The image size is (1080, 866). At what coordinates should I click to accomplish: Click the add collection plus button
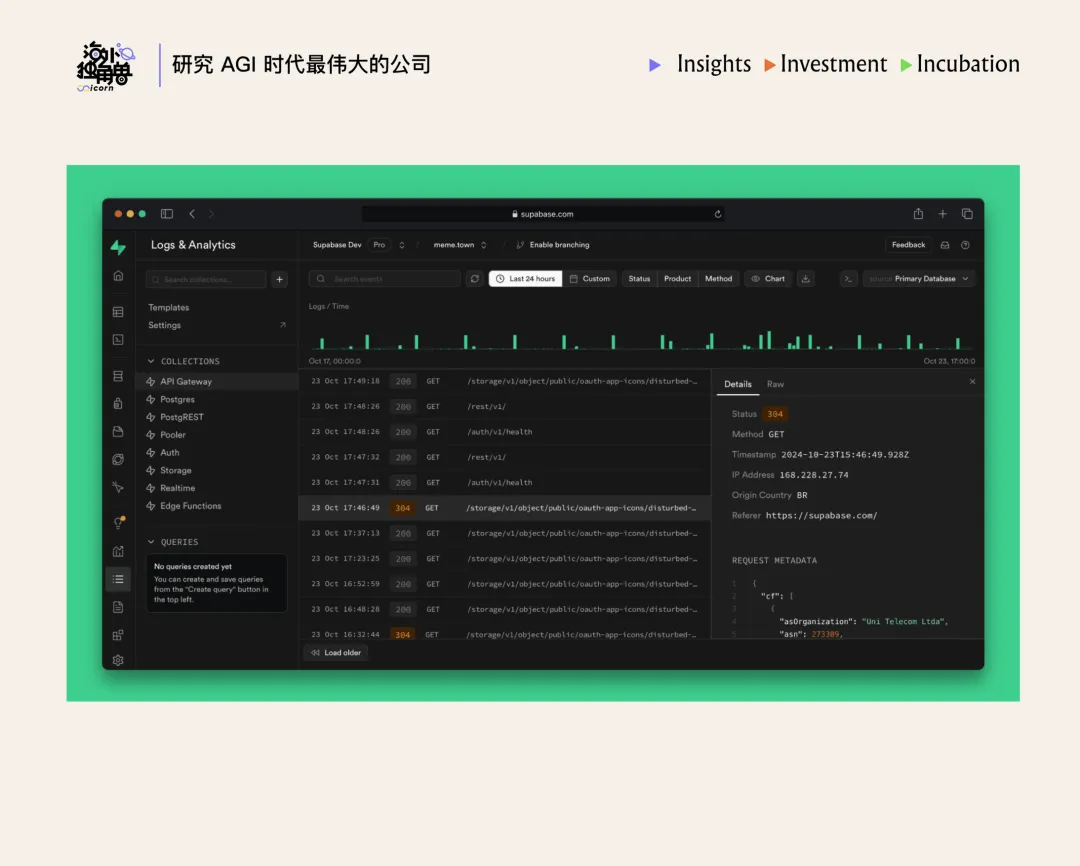click(280, 279)
